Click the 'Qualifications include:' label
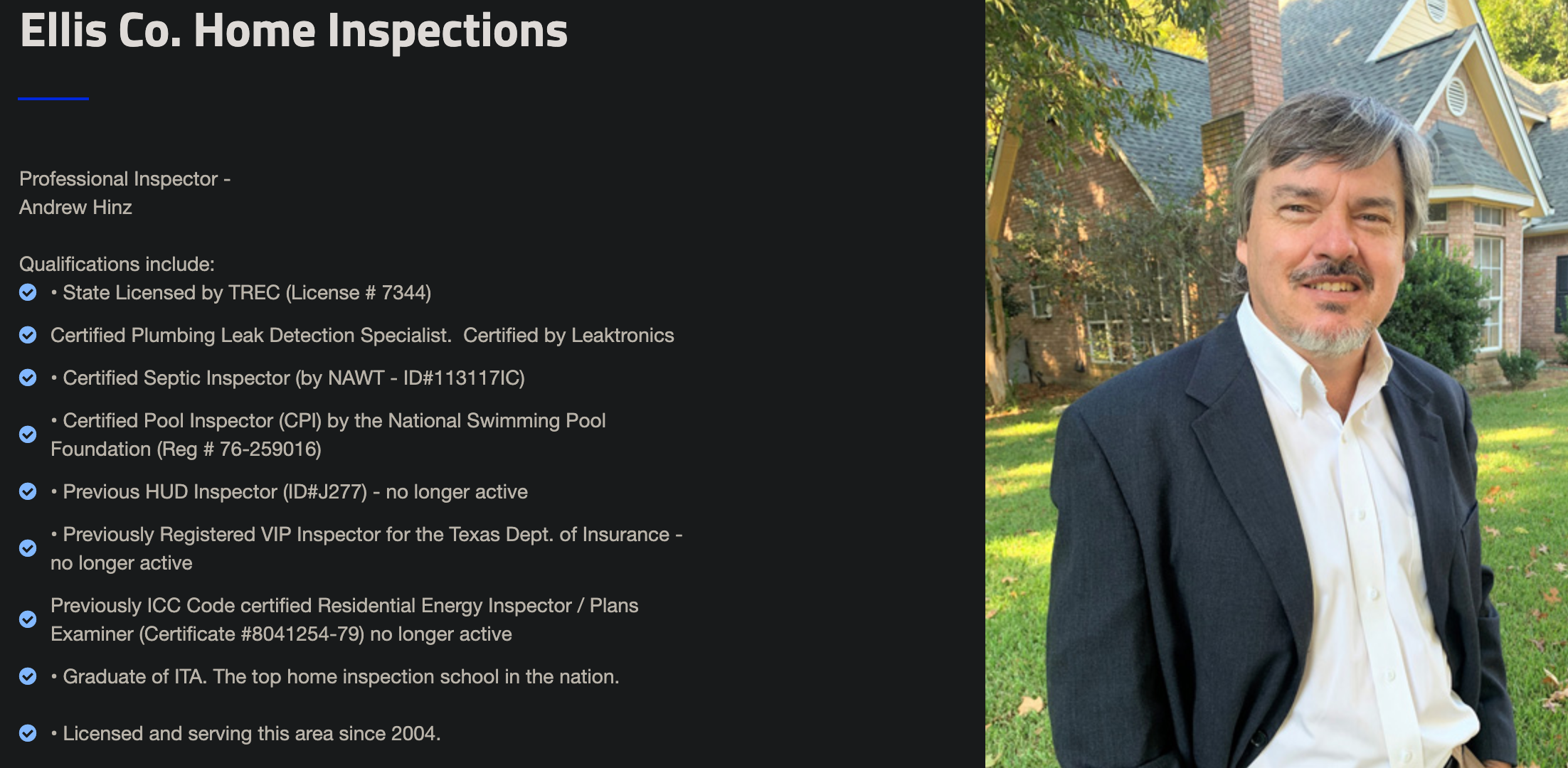This screenshot has width=1568, height=768. 117,264
